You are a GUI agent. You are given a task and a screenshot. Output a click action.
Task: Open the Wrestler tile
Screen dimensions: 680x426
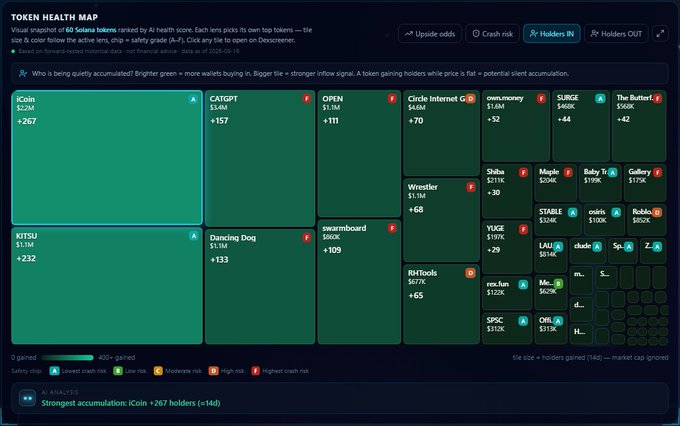click(x=441, y=220)
